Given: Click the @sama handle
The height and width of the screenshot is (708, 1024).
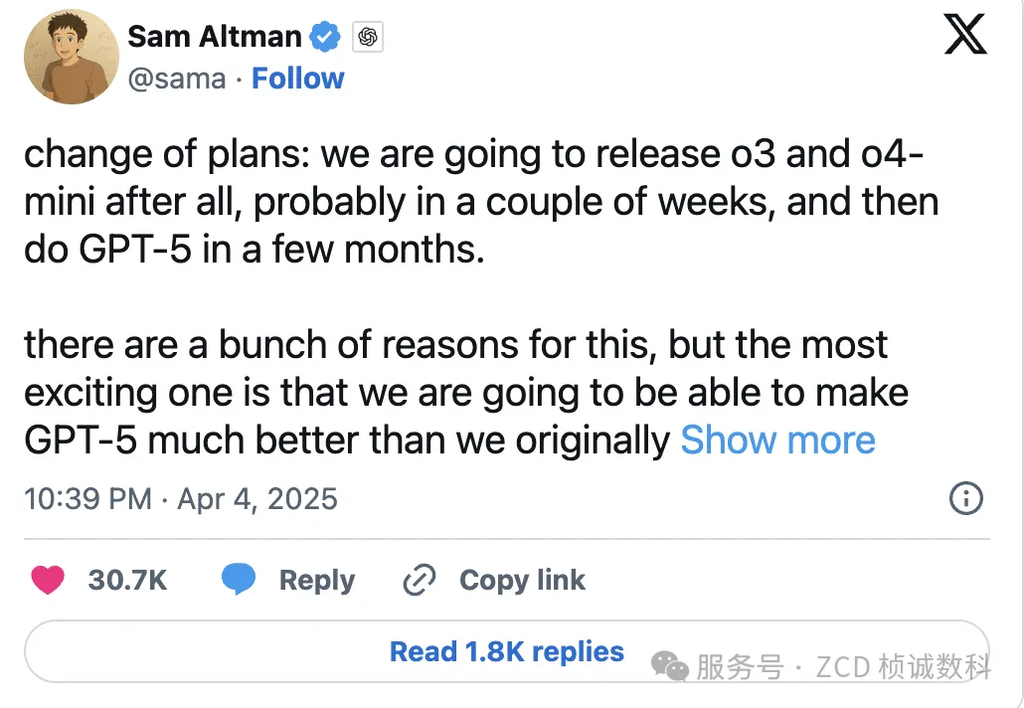Looking at the screenshot, I should [176, 78].
